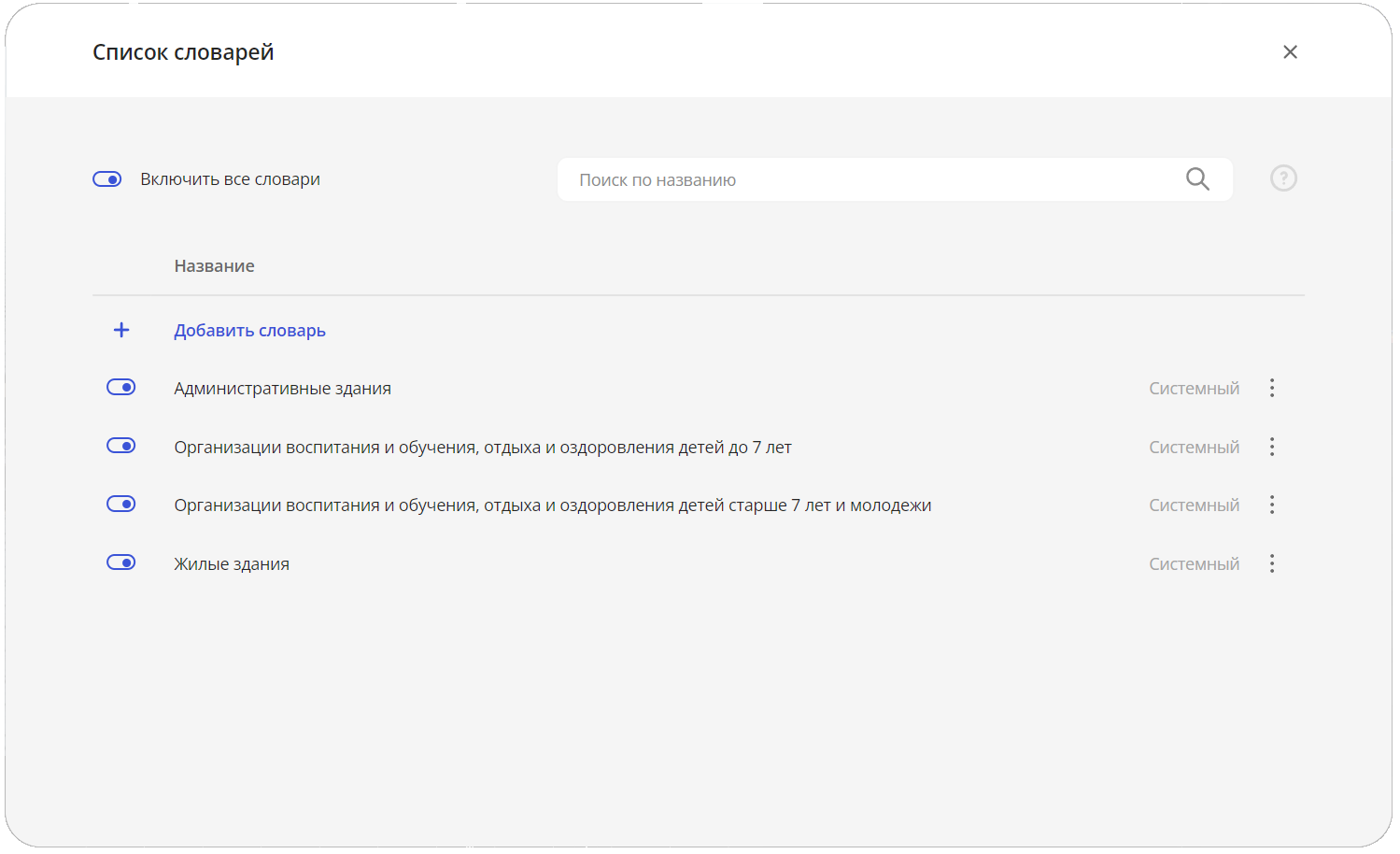Close the Список словарей dialog
This screenshot has height=854, width=1400.
(1290, 52)
